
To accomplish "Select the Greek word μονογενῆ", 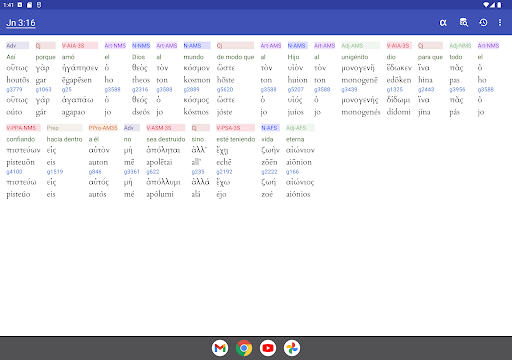I will [x=358, y=68].
